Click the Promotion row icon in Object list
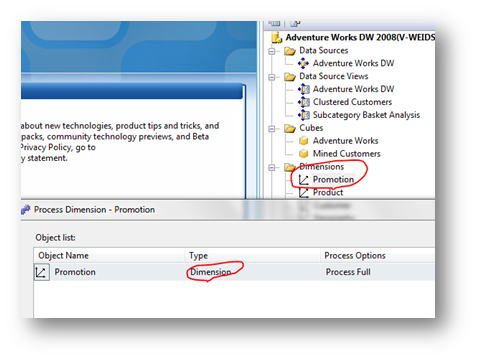Viewport: 477px width, 360px height. [x=41, y=272]
